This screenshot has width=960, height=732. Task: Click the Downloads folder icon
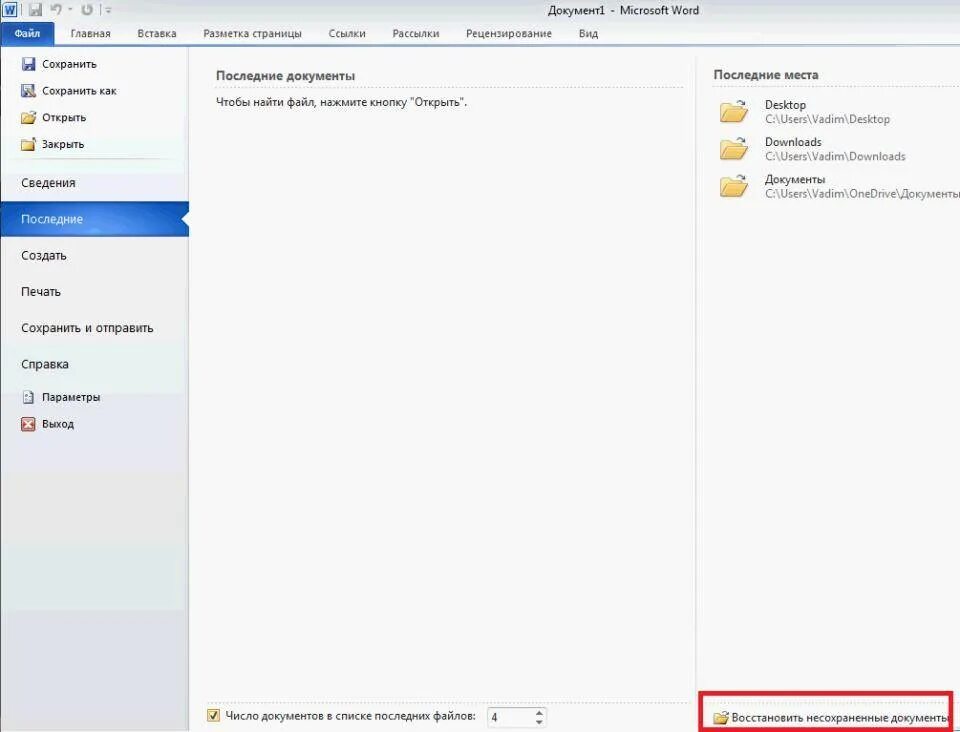click(733, 149)
